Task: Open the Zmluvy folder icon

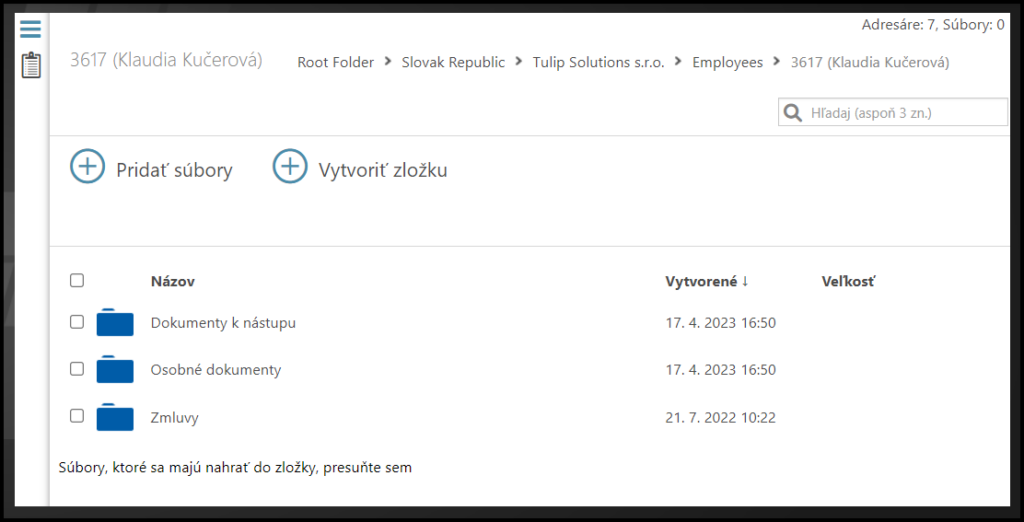Action: 115,417
